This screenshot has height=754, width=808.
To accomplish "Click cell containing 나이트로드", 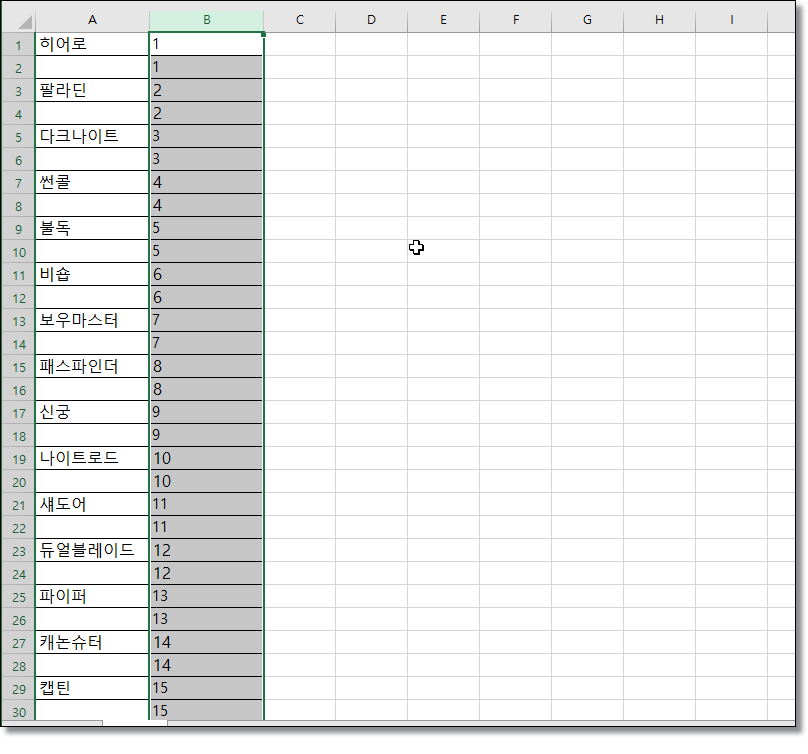I will click(92, 458).
